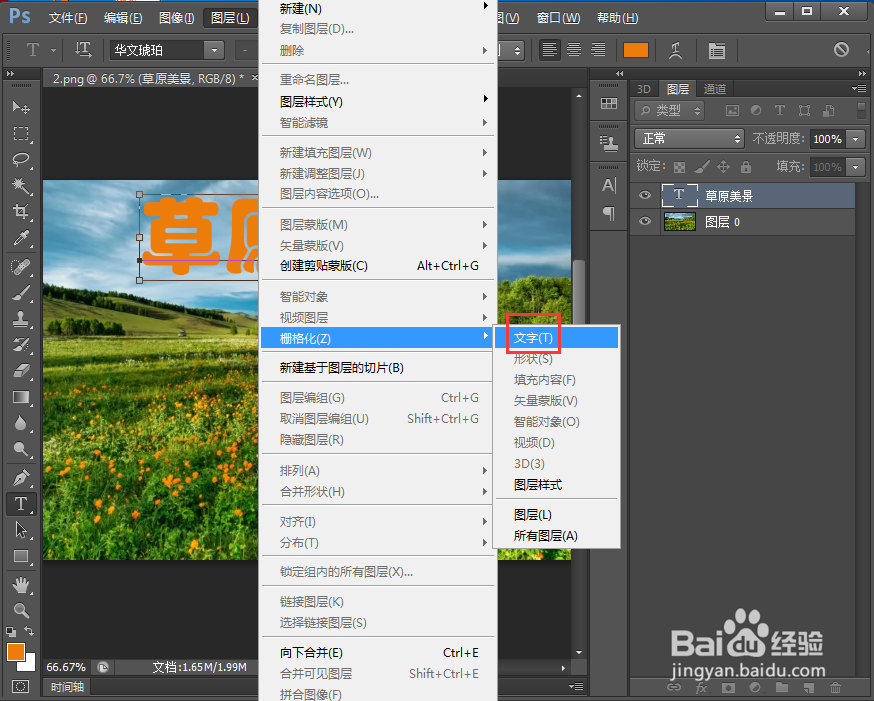This screenshot has width=874, height=701.
Task: Toggle visibility of 图层 0
Action: click(x=643, y=219)
